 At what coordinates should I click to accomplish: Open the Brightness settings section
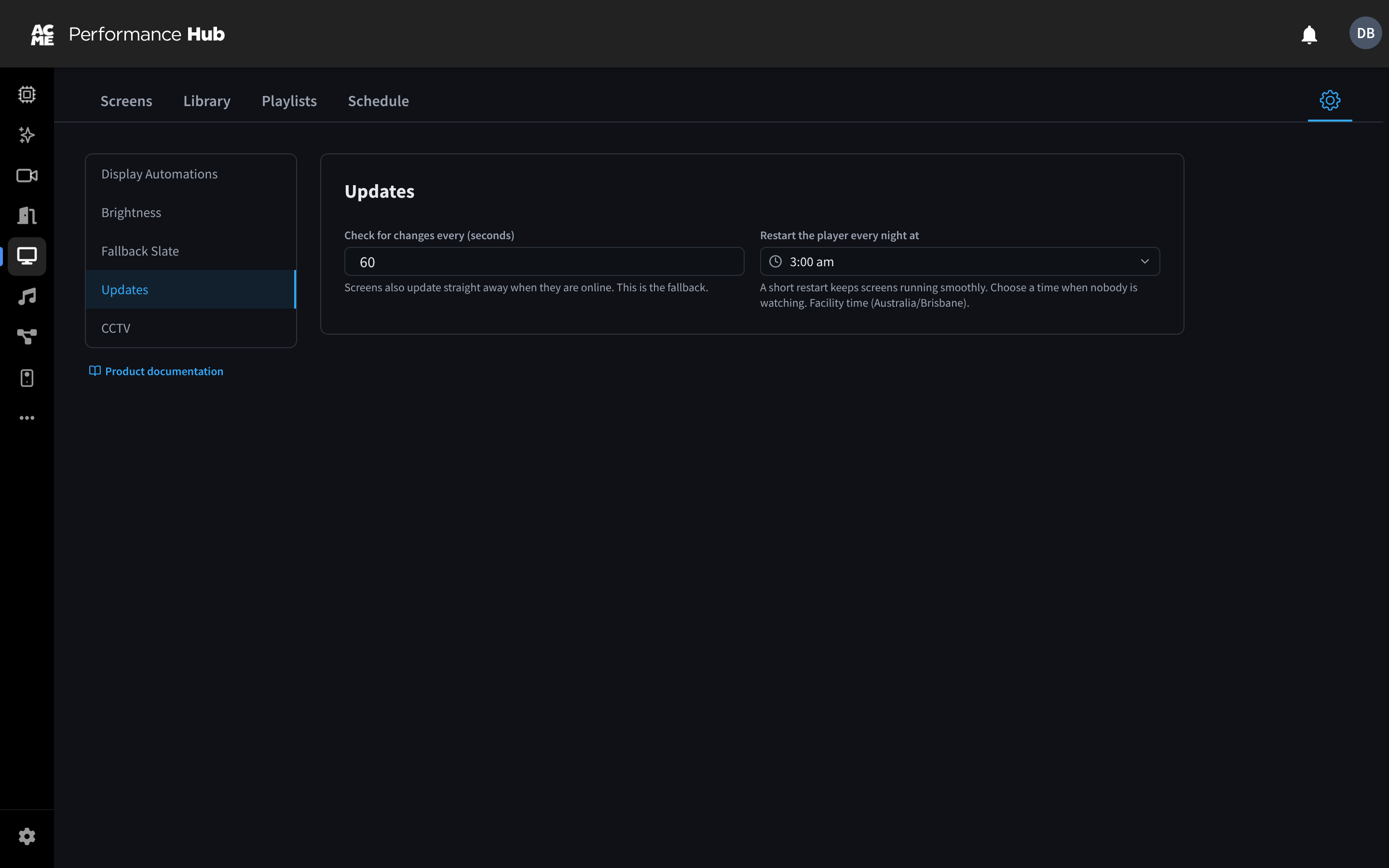coord(191,212)
